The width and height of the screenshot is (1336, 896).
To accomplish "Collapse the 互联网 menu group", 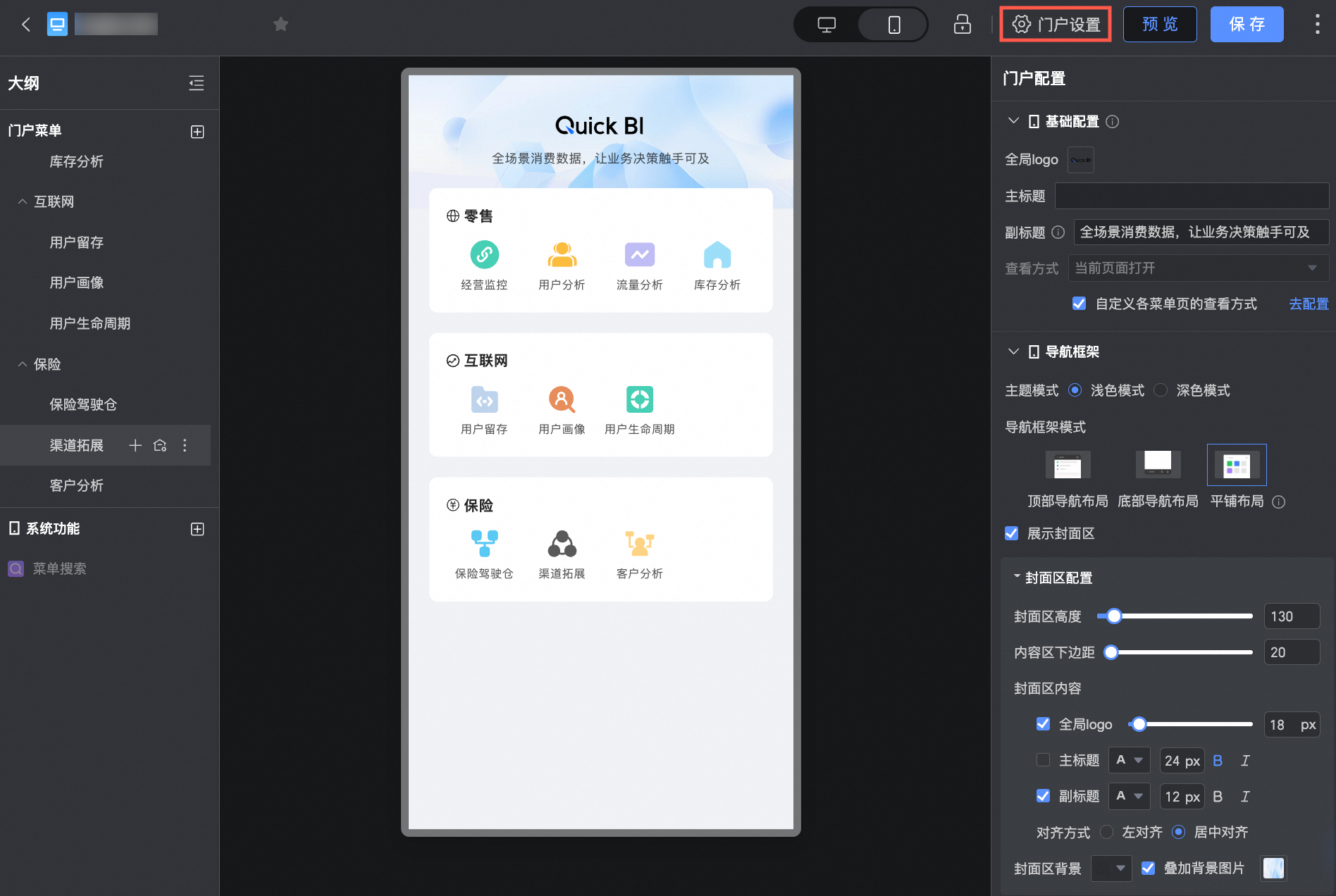I will (23, 201).
